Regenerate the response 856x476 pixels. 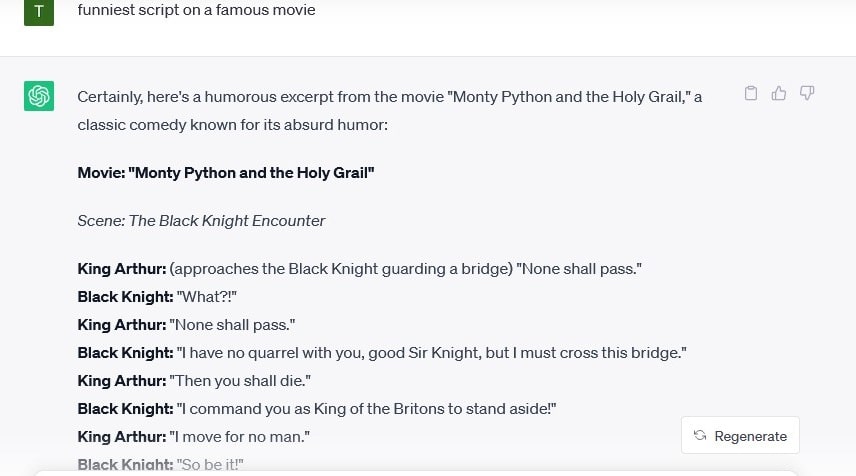740,435
